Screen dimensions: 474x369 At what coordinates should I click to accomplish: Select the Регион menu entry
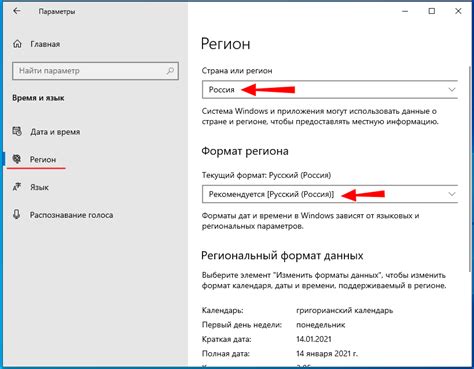click(x=43, y=159)
